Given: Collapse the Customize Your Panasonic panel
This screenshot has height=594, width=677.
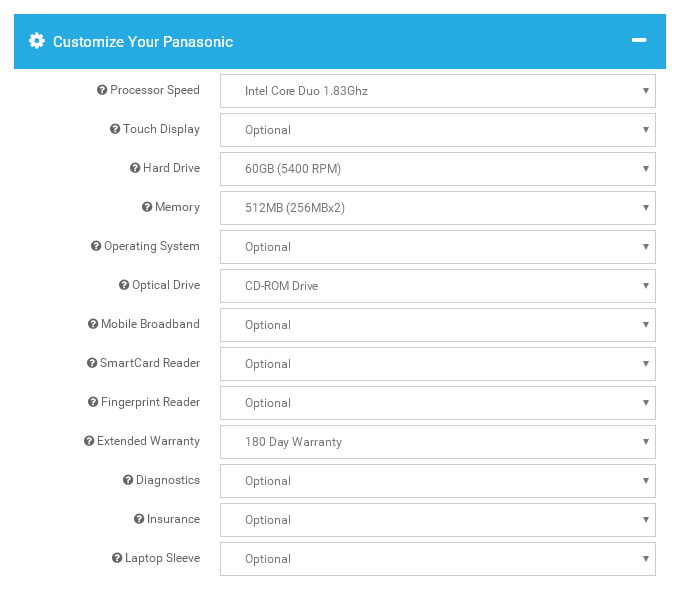Looking at the screenshot, I should pos(639,41).
